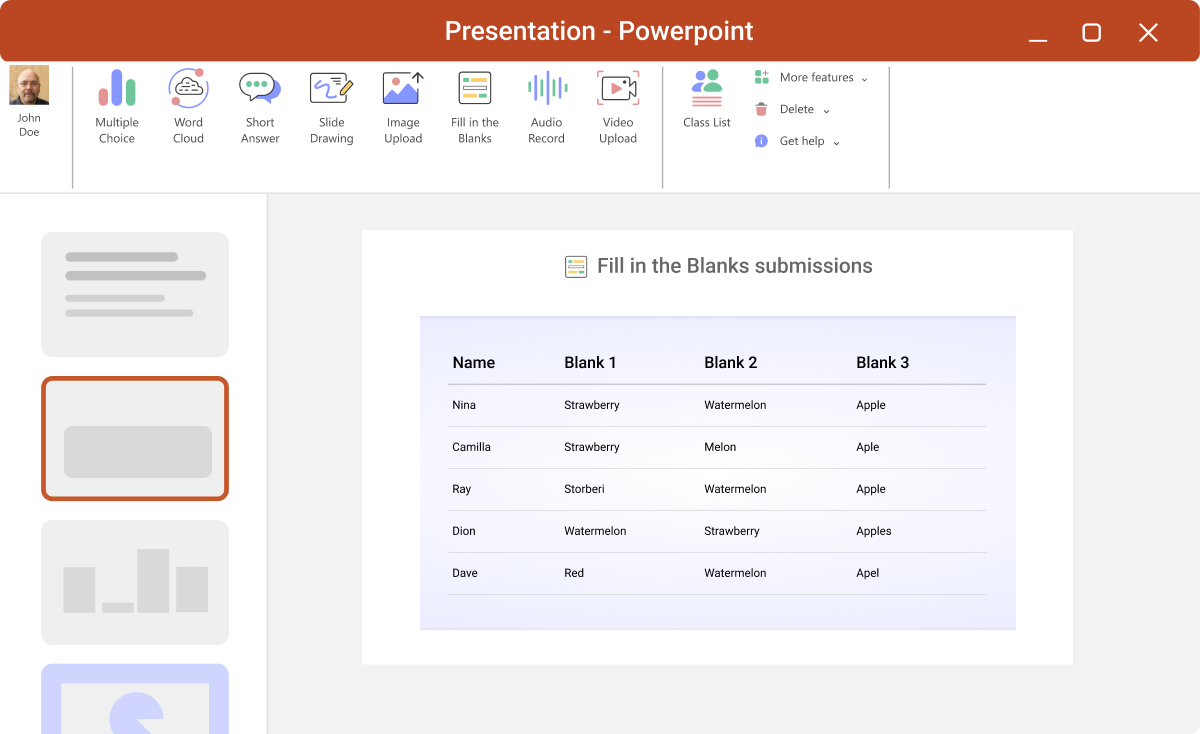1200x734 pixels.
Task: Click Dave's answer Apel
Action: coord(868,573)
